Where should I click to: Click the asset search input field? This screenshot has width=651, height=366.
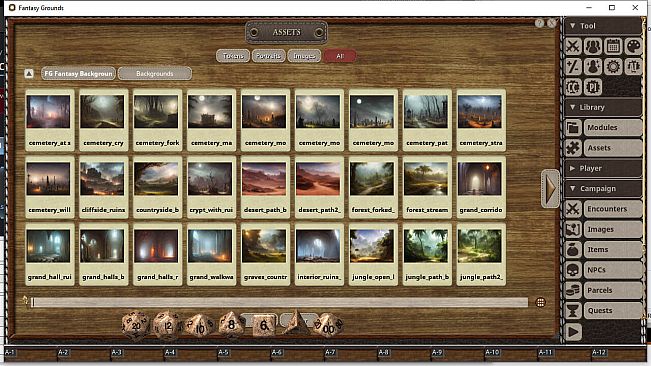coord(280,302)
